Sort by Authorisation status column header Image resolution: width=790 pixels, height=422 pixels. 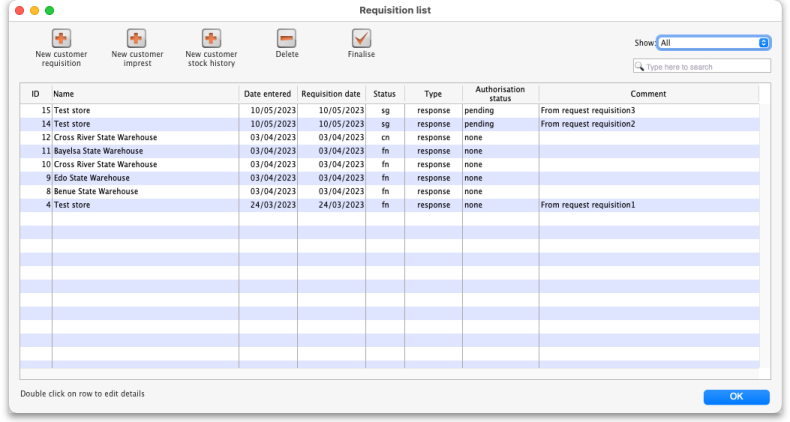pyautogui.click(x=500, y=94)
